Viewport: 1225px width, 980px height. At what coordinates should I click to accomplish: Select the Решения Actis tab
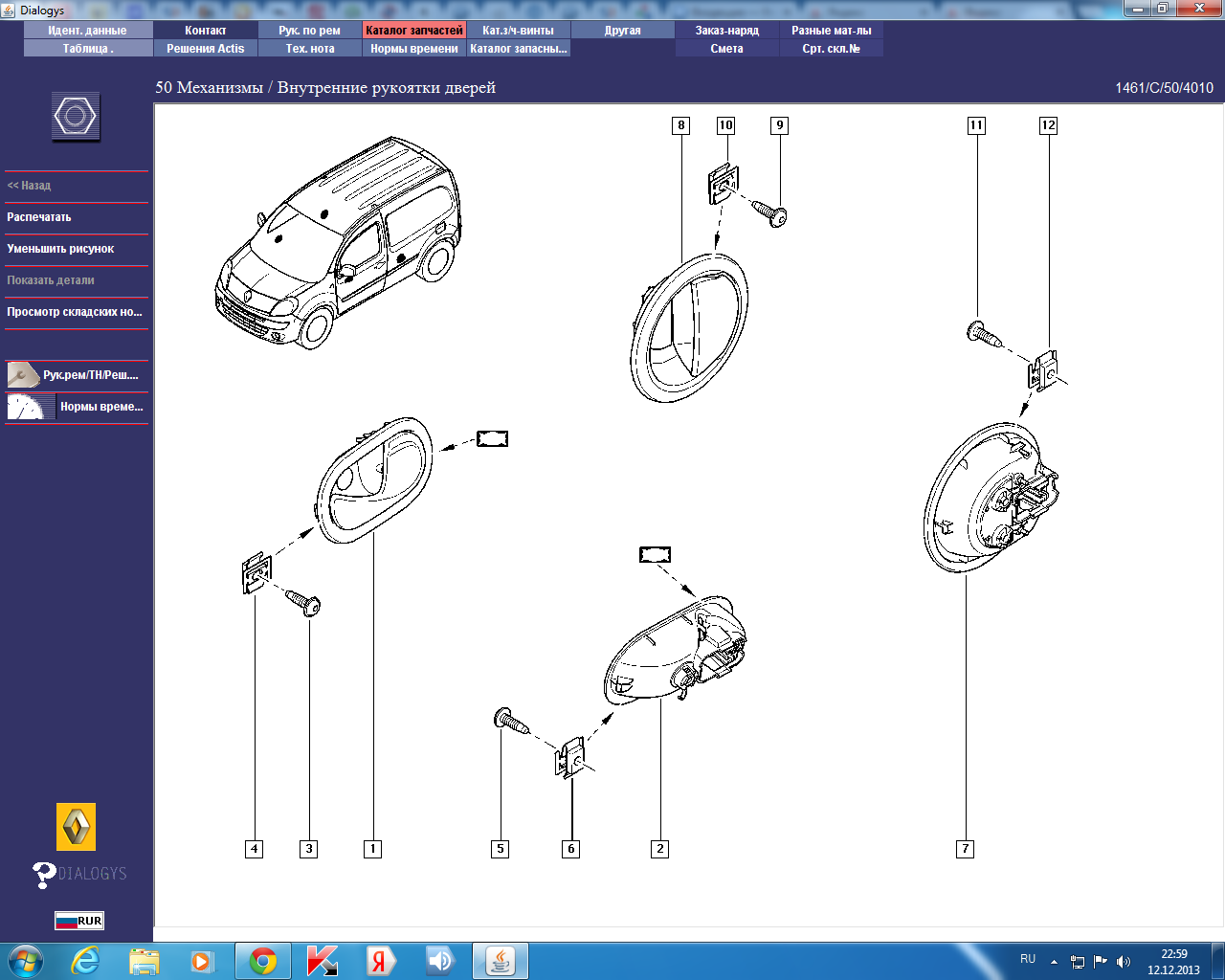point(206,49)
